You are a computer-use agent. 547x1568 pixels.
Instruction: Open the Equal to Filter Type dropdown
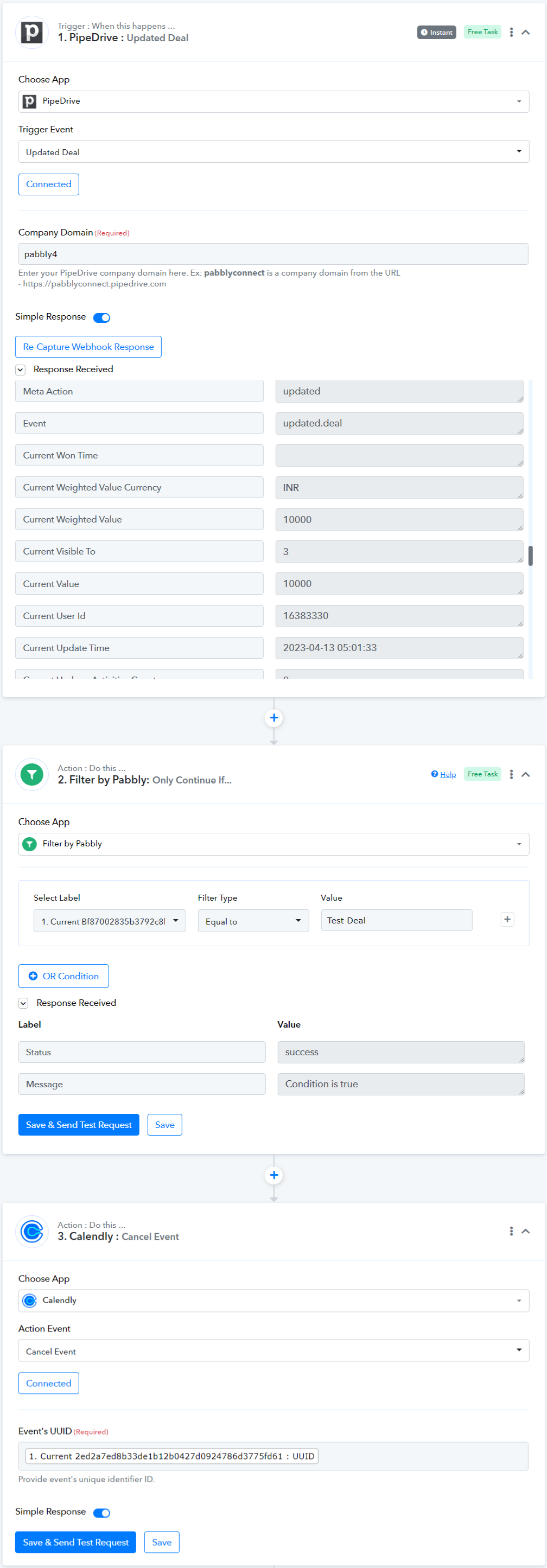coord(253,921)
